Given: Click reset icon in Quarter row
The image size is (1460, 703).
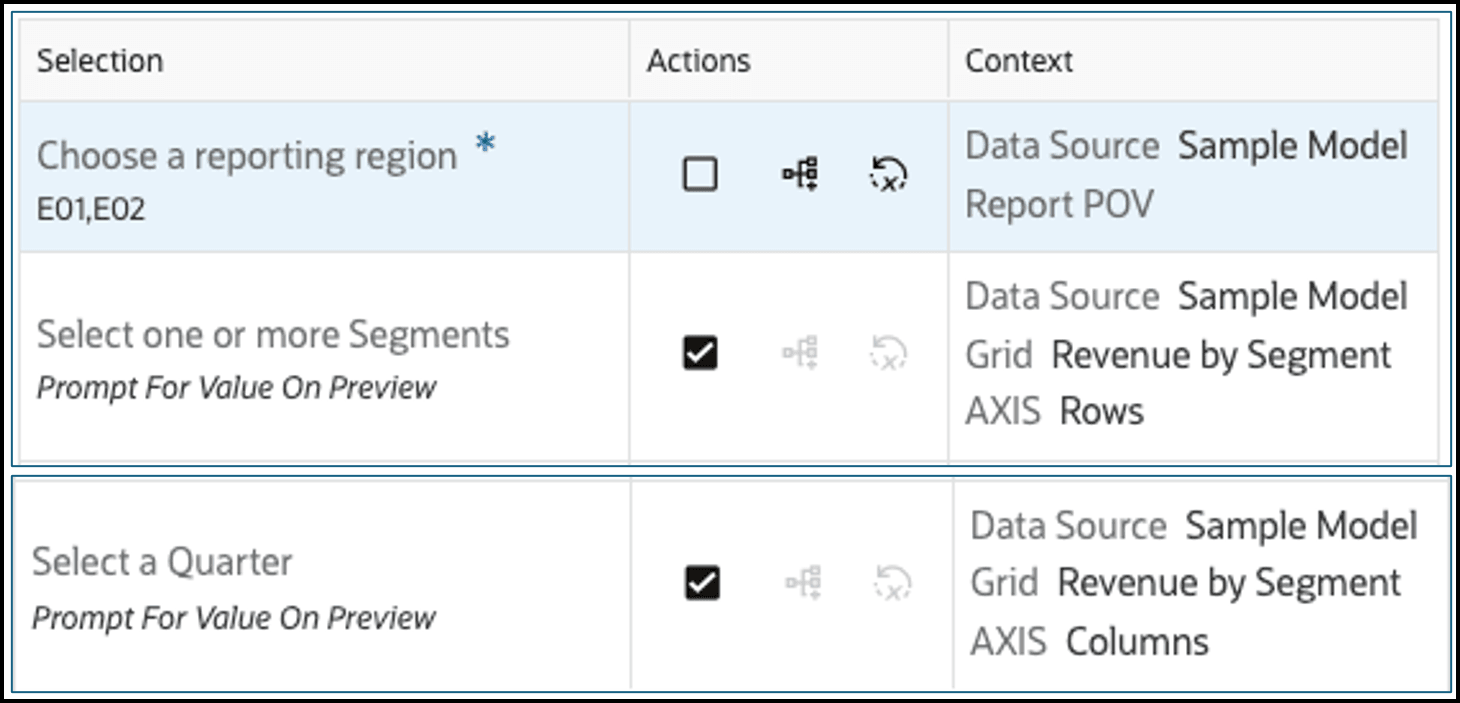Looking at the screenshot, I should [x=891, y=582].
